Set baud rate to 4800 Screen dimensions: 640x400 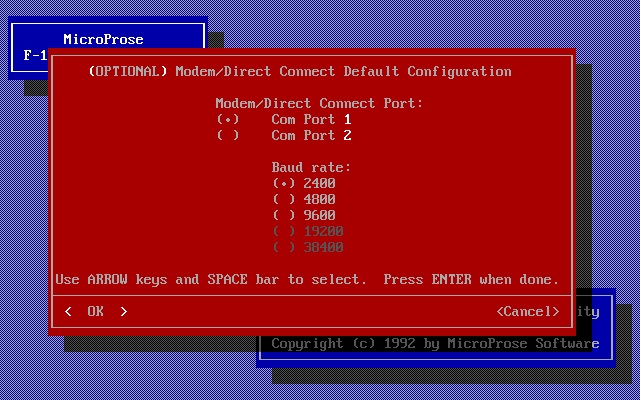point(284,199)
